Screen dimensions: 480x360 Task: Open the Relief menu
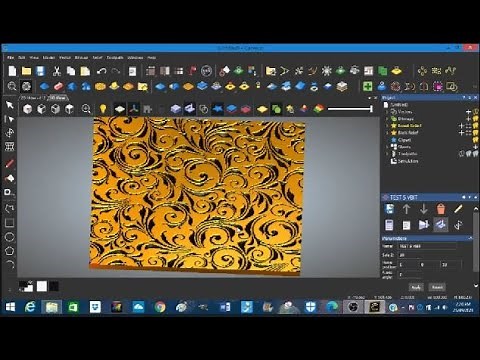[x=97, y=58]
